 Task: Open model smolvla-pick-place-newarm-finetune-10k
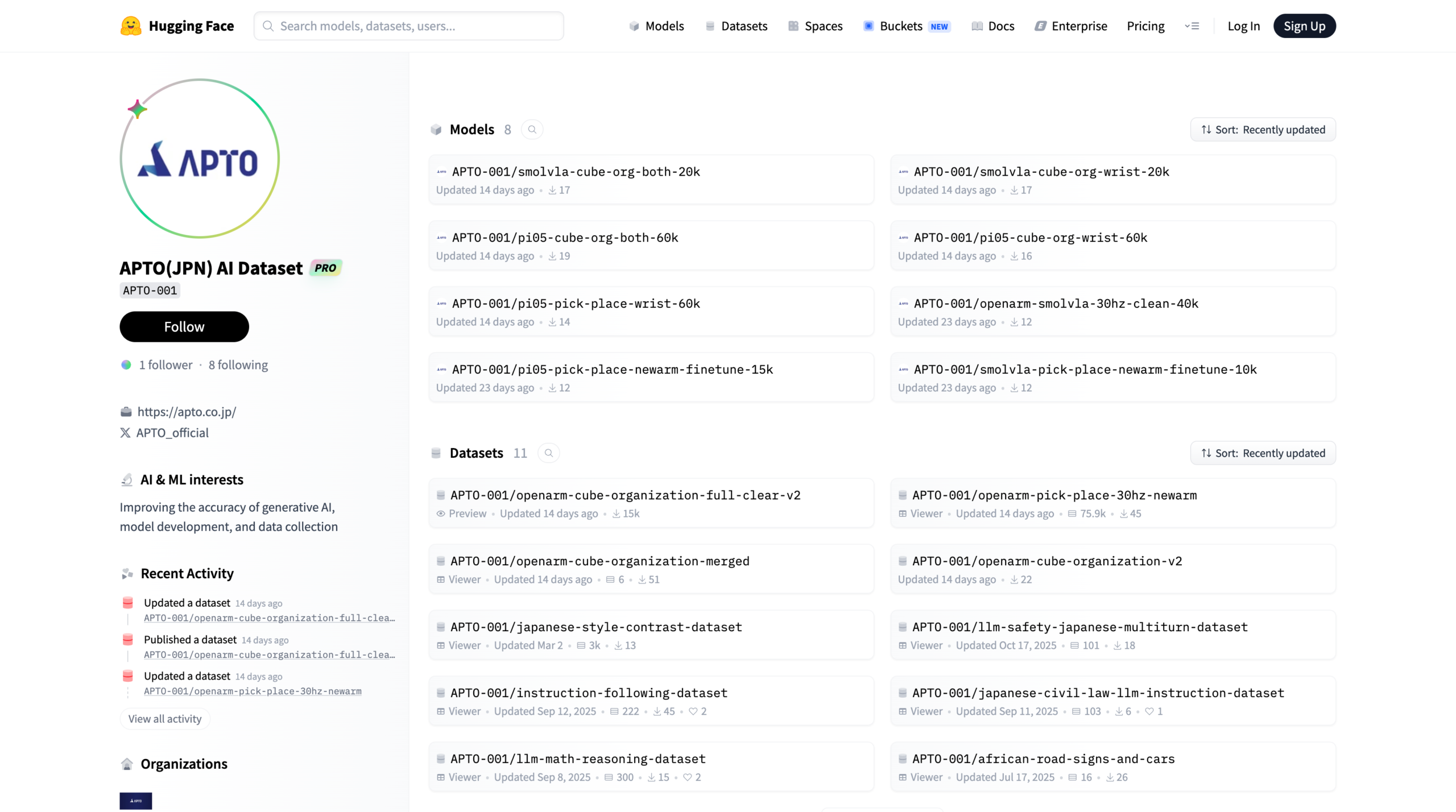coord(1112,378)
